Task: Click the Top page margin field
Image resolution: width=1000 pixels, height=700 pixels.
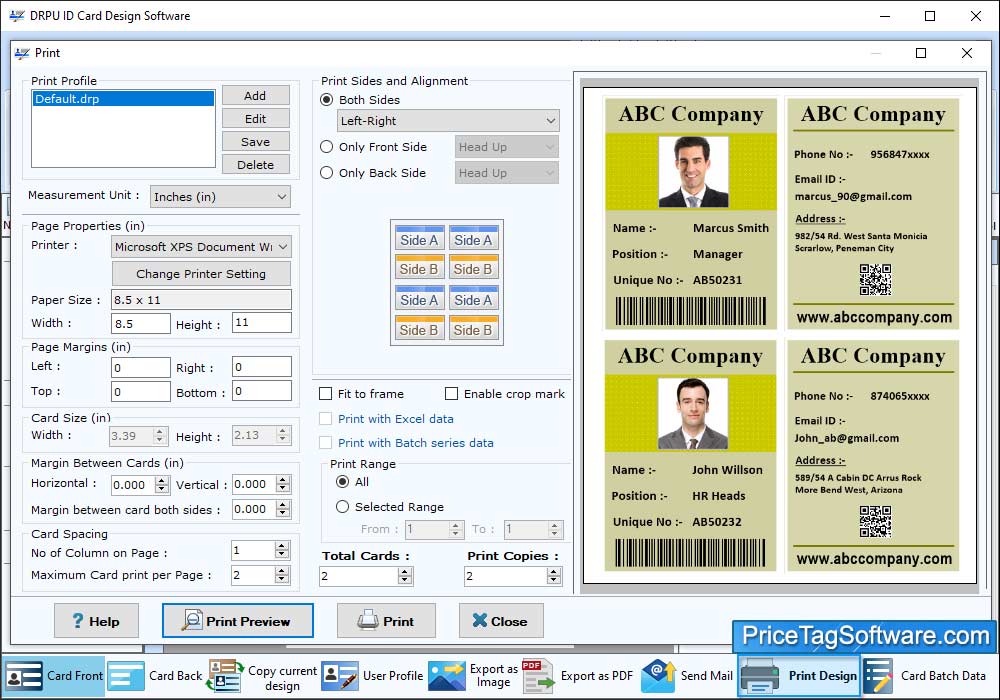Action: [141, 391]
